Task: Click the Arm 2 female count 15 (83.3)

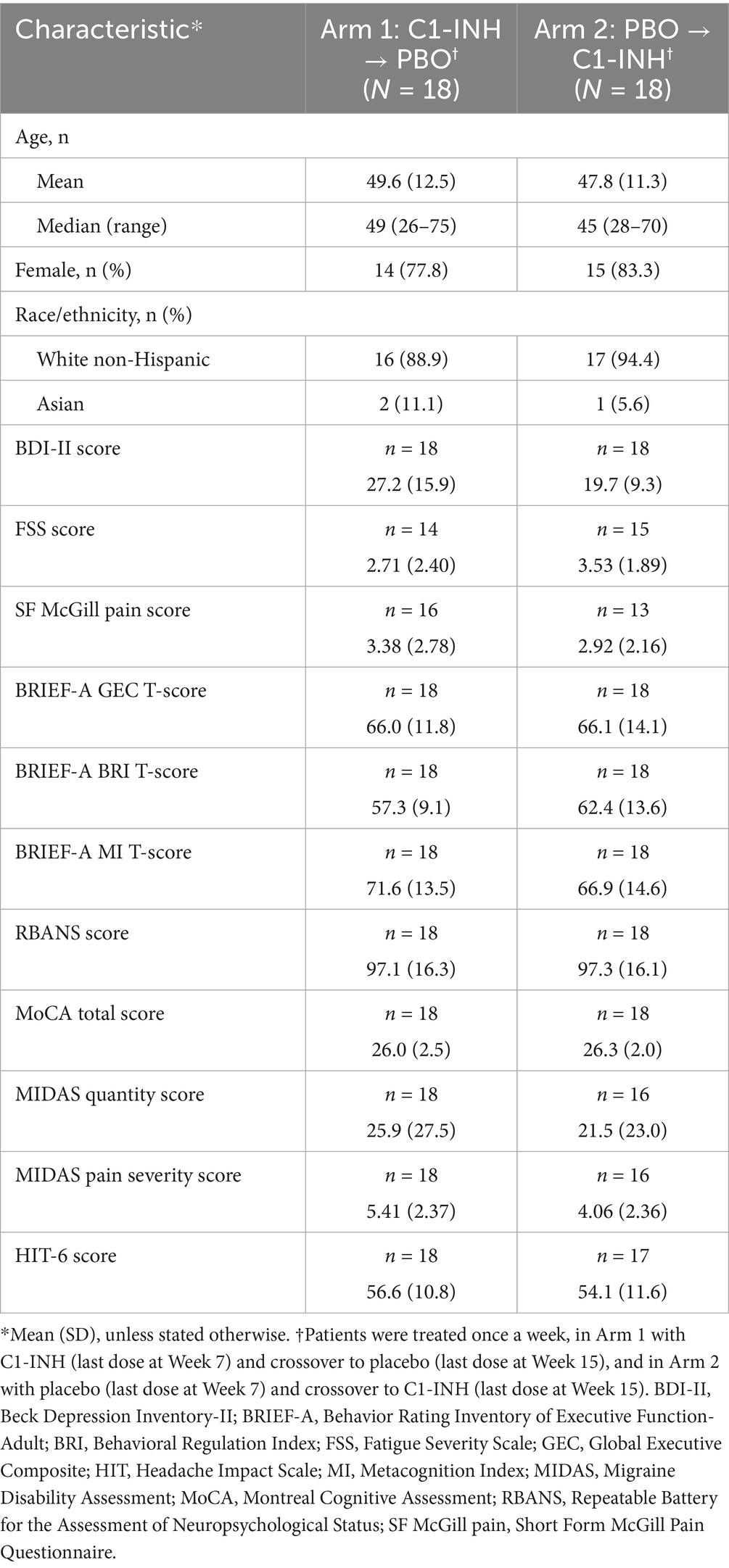Action: coord(622,270)
